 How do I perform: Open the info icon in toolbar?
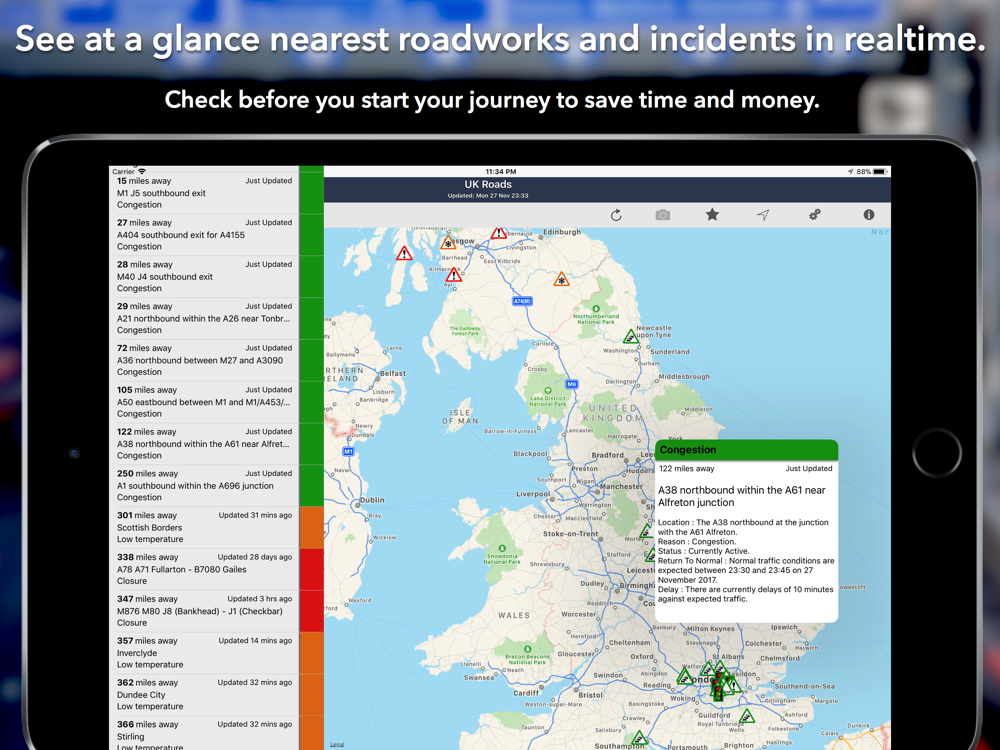(x=869, y=215)
